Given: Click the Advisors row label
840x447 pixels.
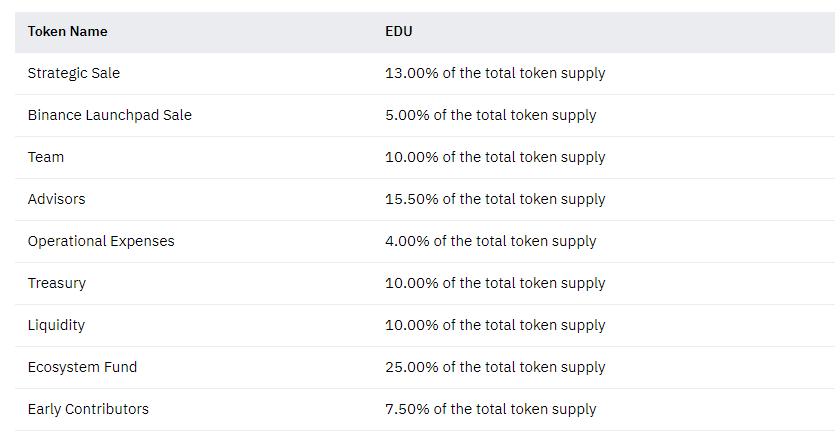Looking at the screenshot, I should [x=56, y=199].
